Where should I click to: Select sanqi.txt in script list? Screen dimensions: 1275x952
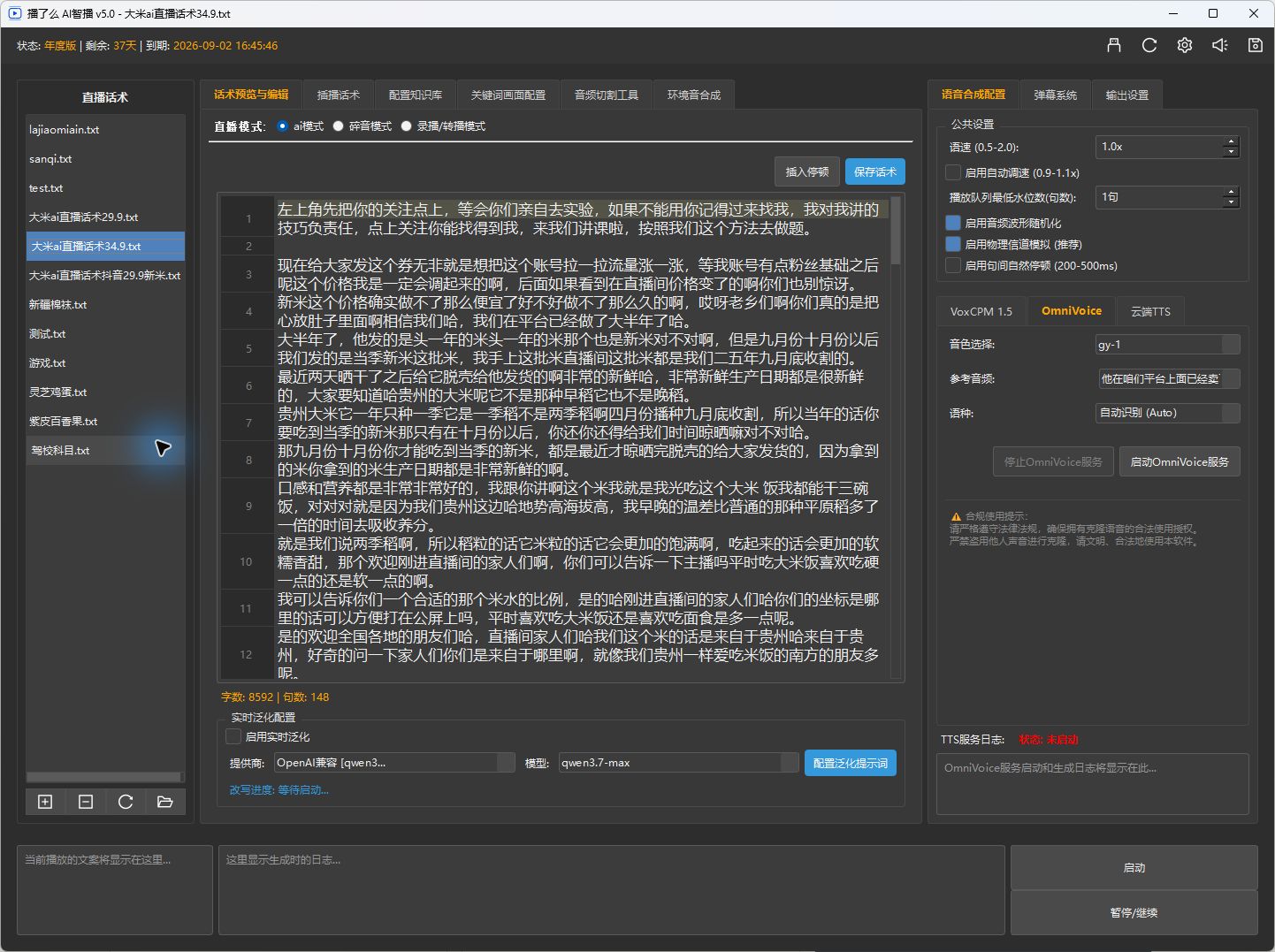click(x=105, y=159)
